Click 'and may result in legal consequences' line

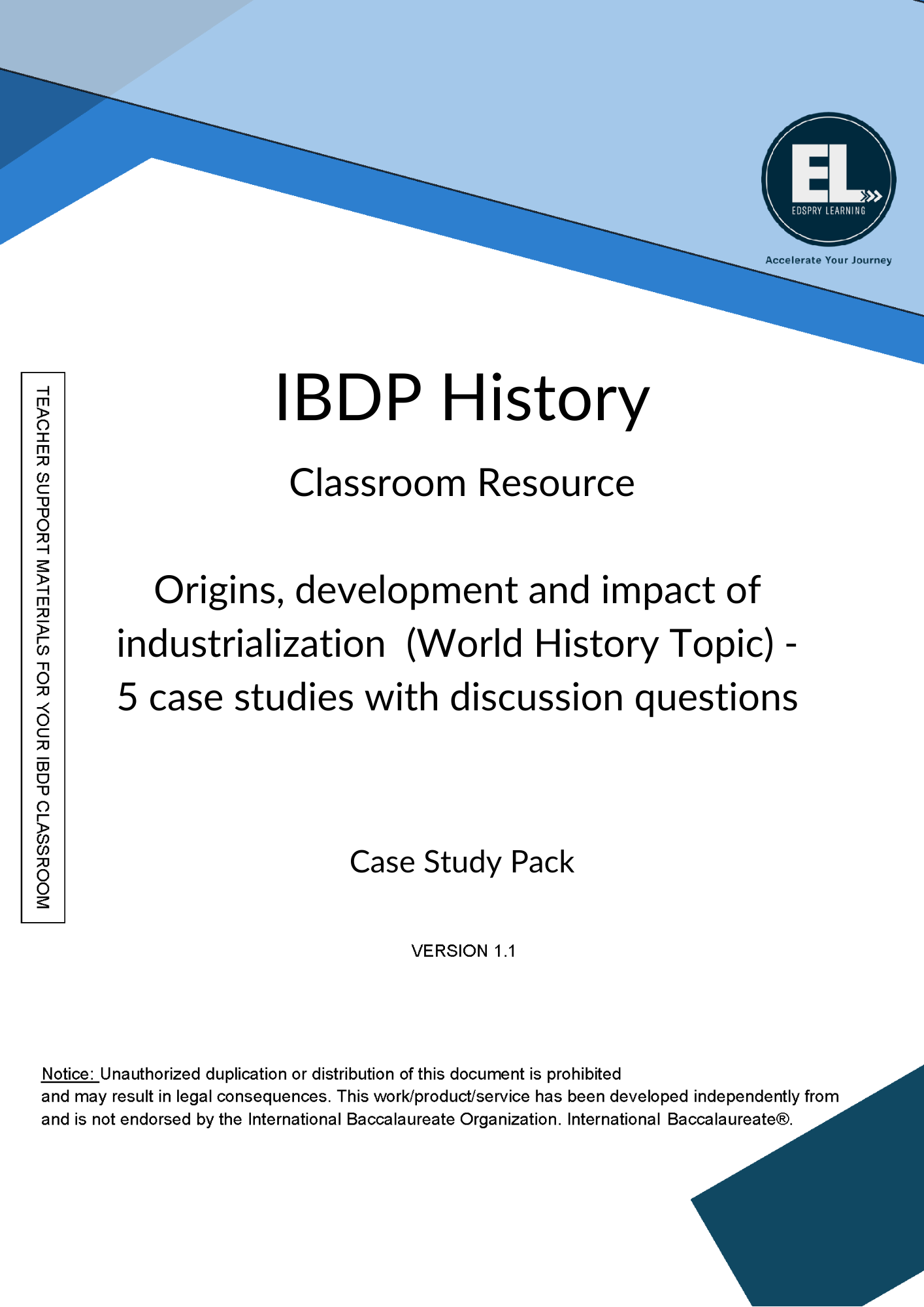(x=440, y=1097)
